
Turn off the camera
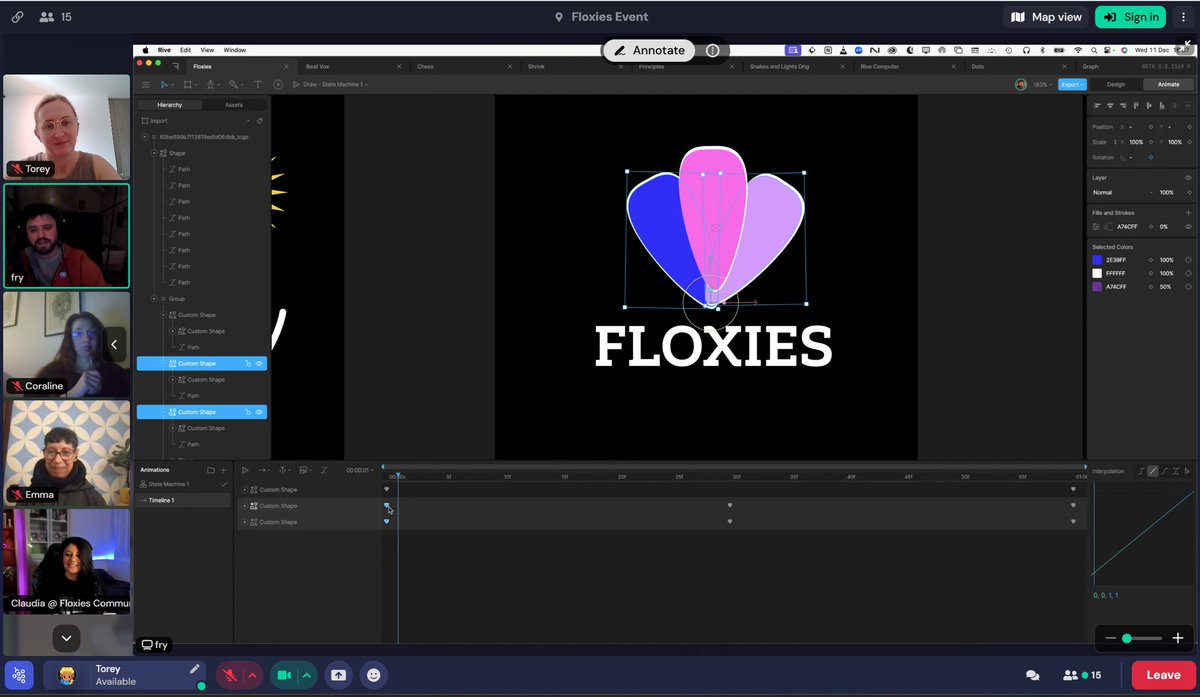(284, 675)
